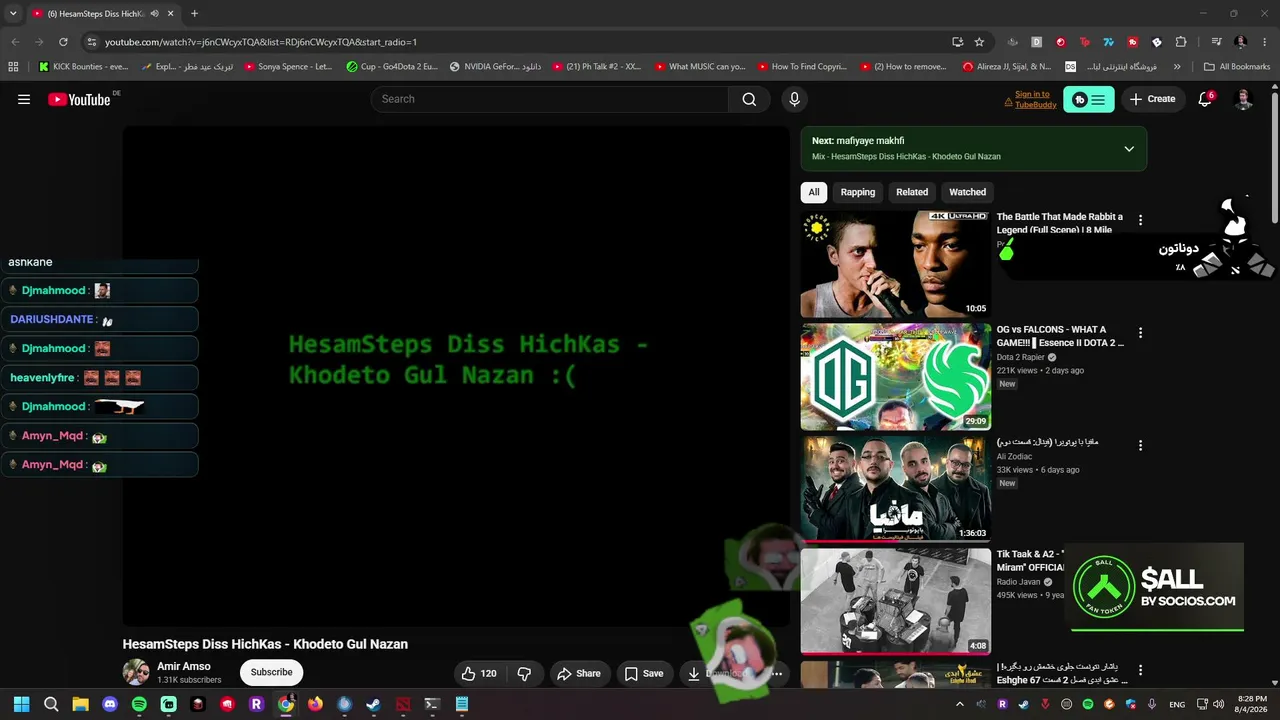Mute the tab via its speaker icon
The height and width of the screenshot is (720, 1280).
(x=154, y=14)
